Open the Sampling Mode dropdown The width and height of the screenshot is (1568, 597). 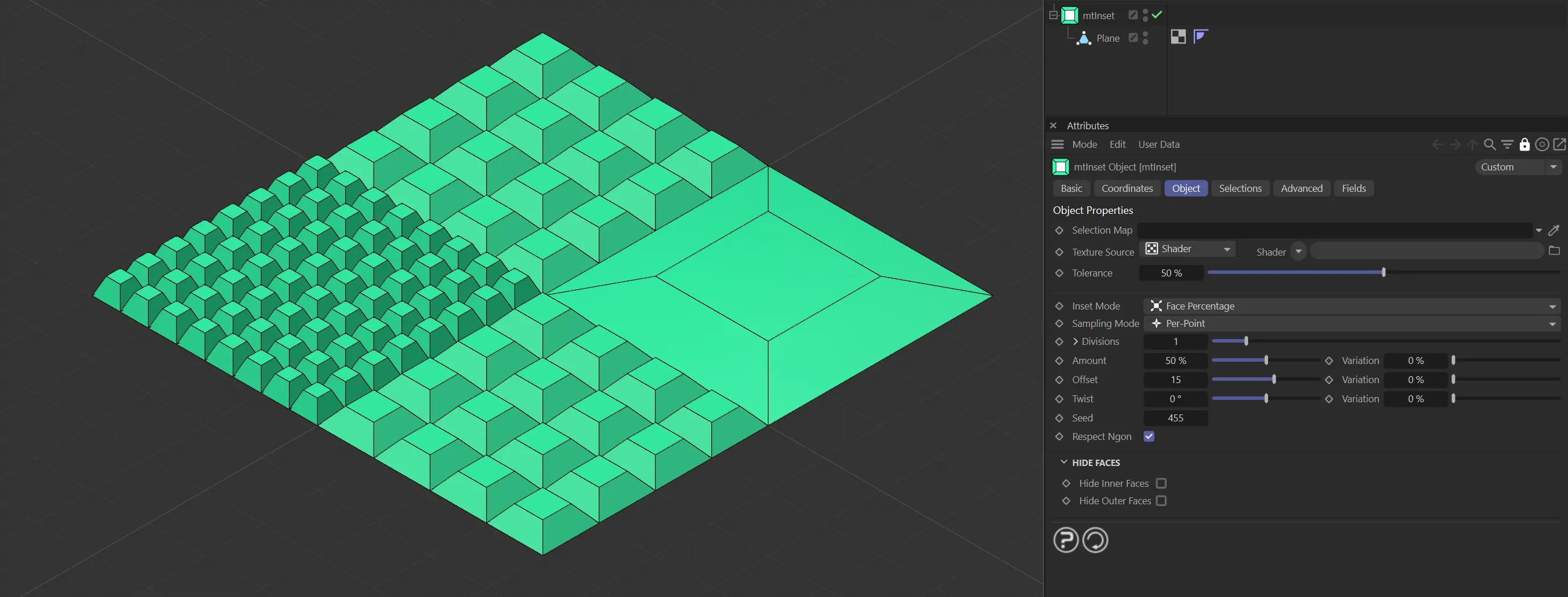(1351, 323)
